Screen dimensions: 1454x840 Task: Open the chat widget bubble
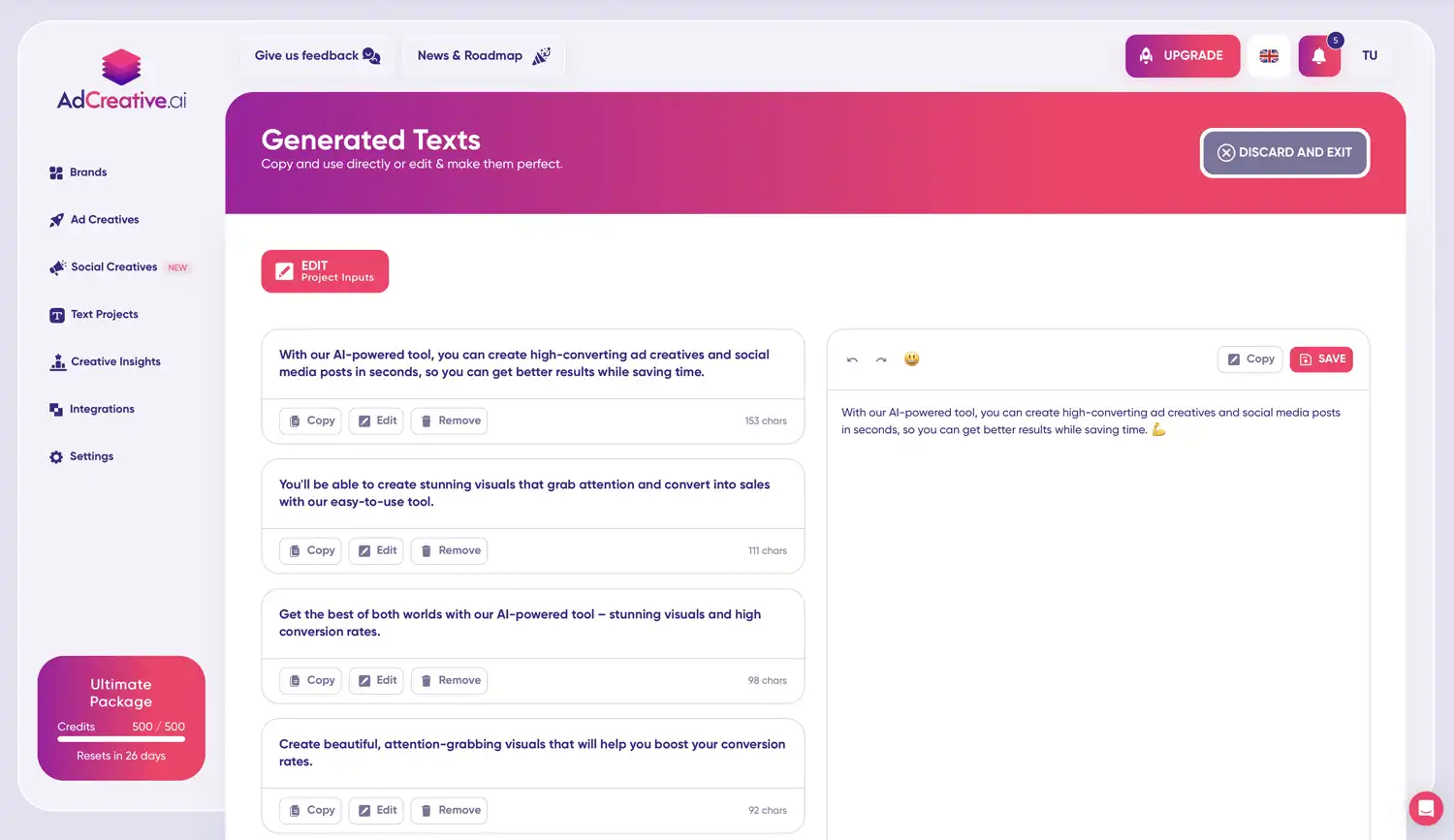pyautogui.click(x=1425, y=808)
